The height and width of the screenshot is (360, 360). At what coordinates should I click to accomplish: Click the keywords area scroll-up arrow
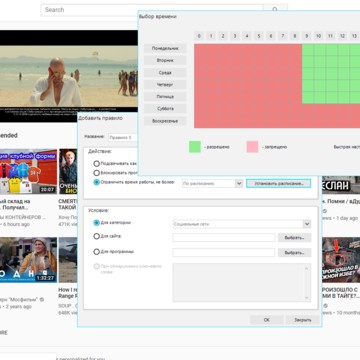(x=307, y=267)
